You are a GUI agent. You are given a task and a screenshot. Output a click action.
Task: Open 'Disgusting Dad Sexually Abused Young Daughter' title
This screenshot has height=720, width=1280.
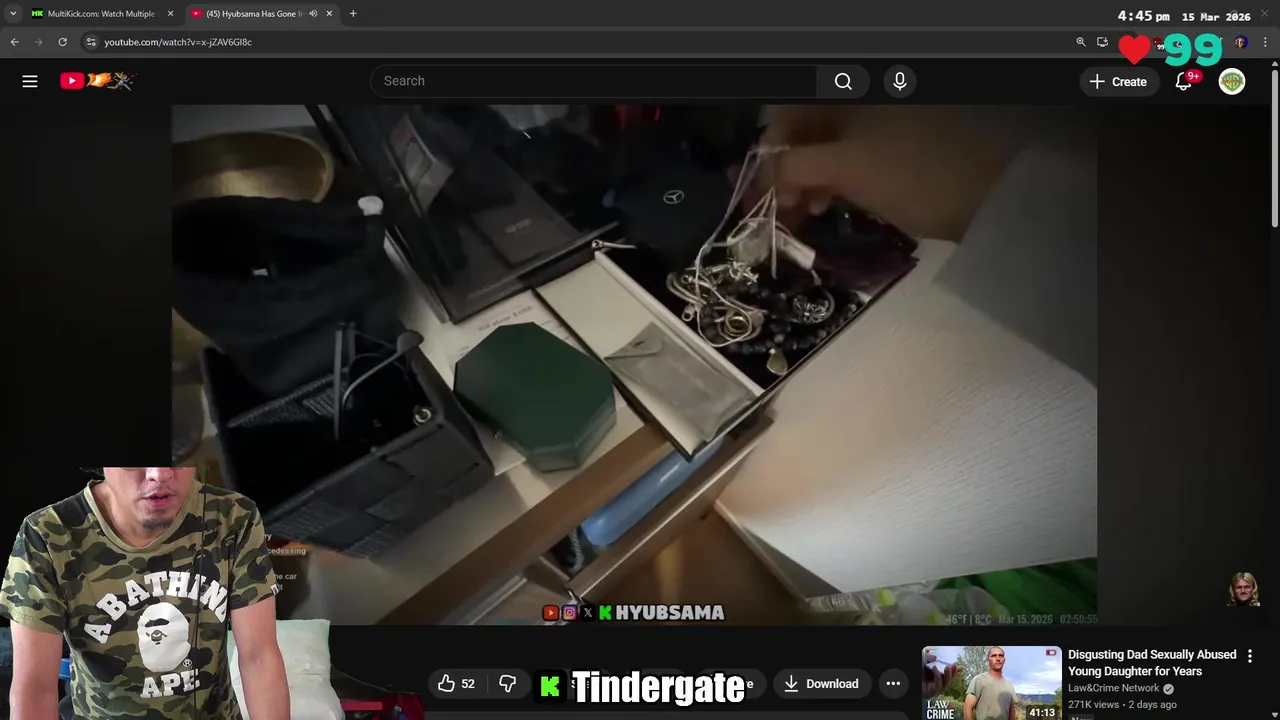(1152, 663)
